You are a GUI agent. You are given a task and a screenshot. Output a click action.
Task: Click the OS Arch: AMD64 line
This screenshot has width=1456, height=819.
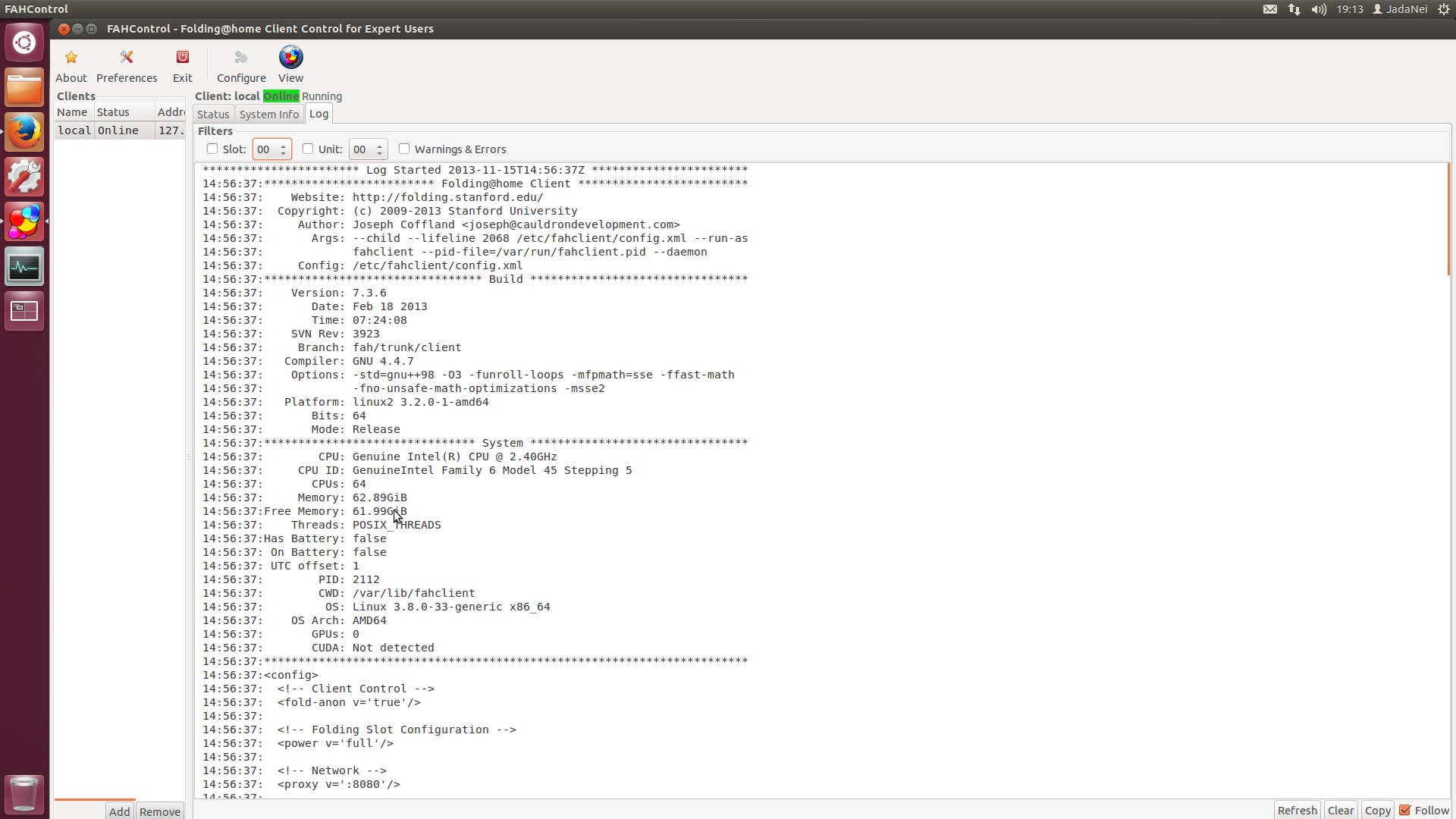click(294, 620)
